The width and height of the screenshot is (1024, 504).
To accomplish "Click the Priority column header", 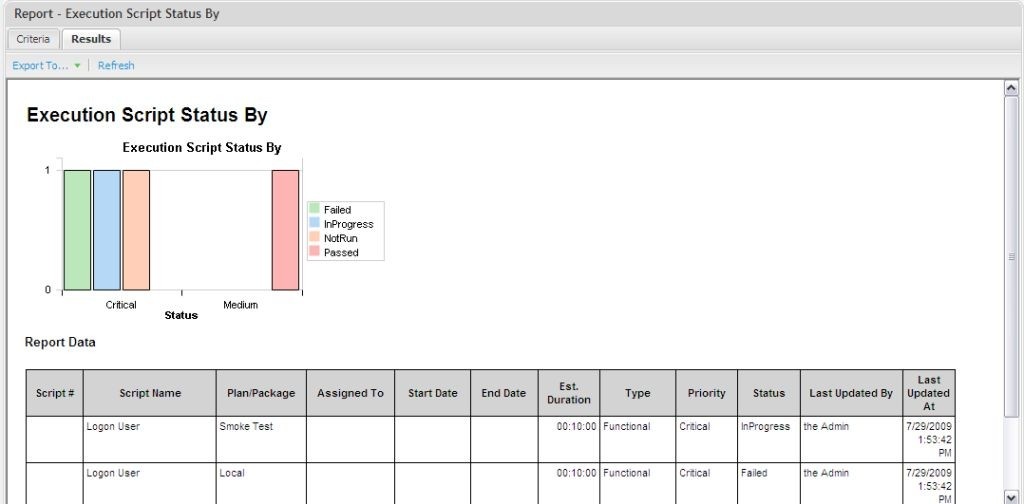I will click(x=707, y=393).
